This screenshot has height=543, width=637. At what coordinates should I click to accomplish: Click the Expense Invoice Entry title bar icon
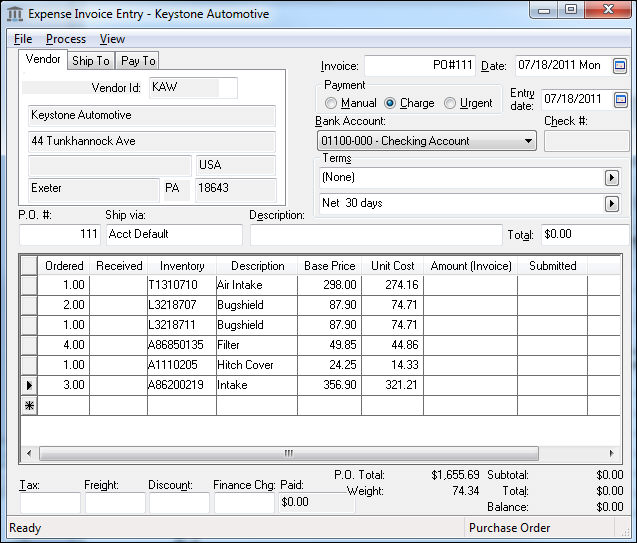point(15,14)
